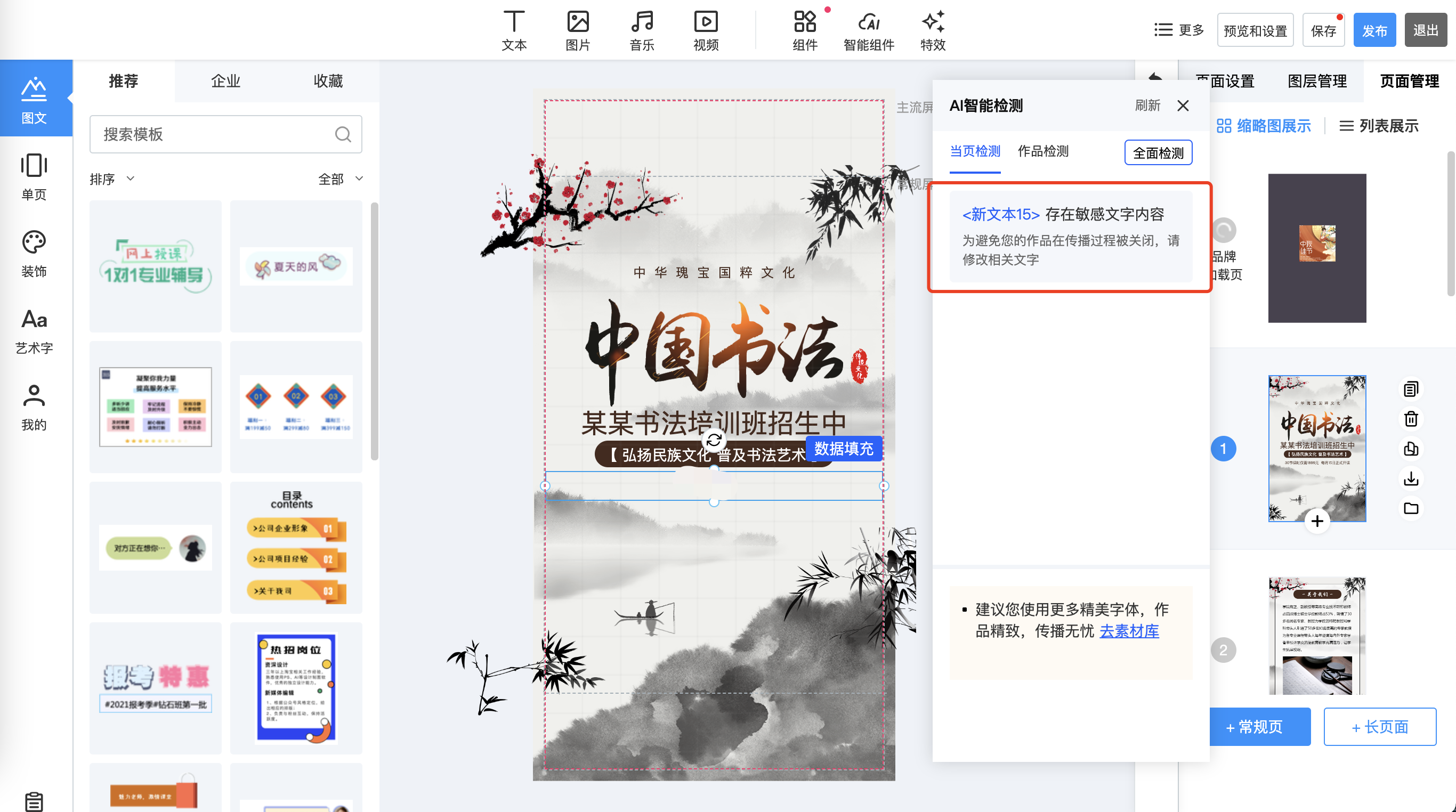1456x812 pixels.
Task: Click page 1 duplicate icon
Action: [1411, 449]
